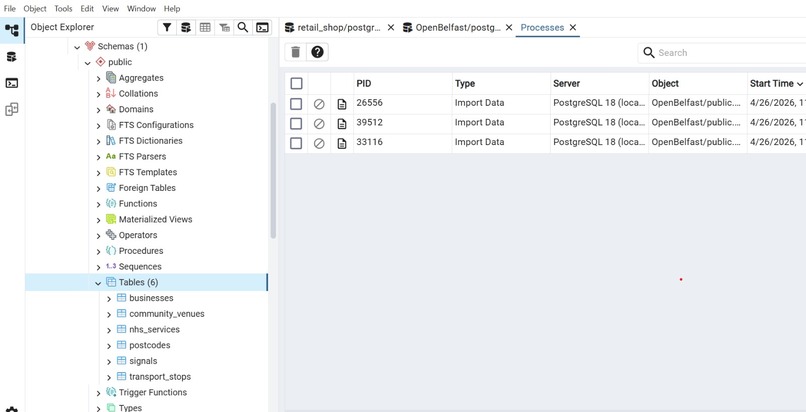Stop process with PID 26556
The width and height of the screenshot is (806, 412).
pos(319,104)
